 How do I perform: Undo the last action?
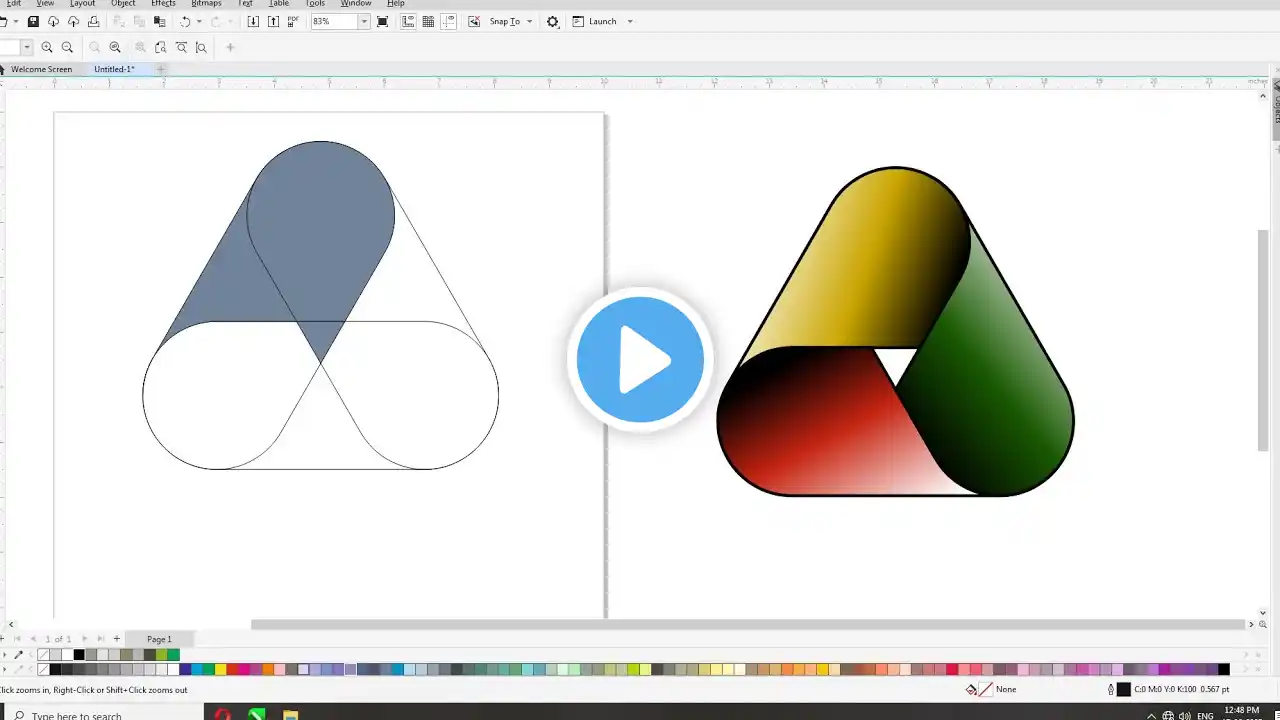pos(185,21)
